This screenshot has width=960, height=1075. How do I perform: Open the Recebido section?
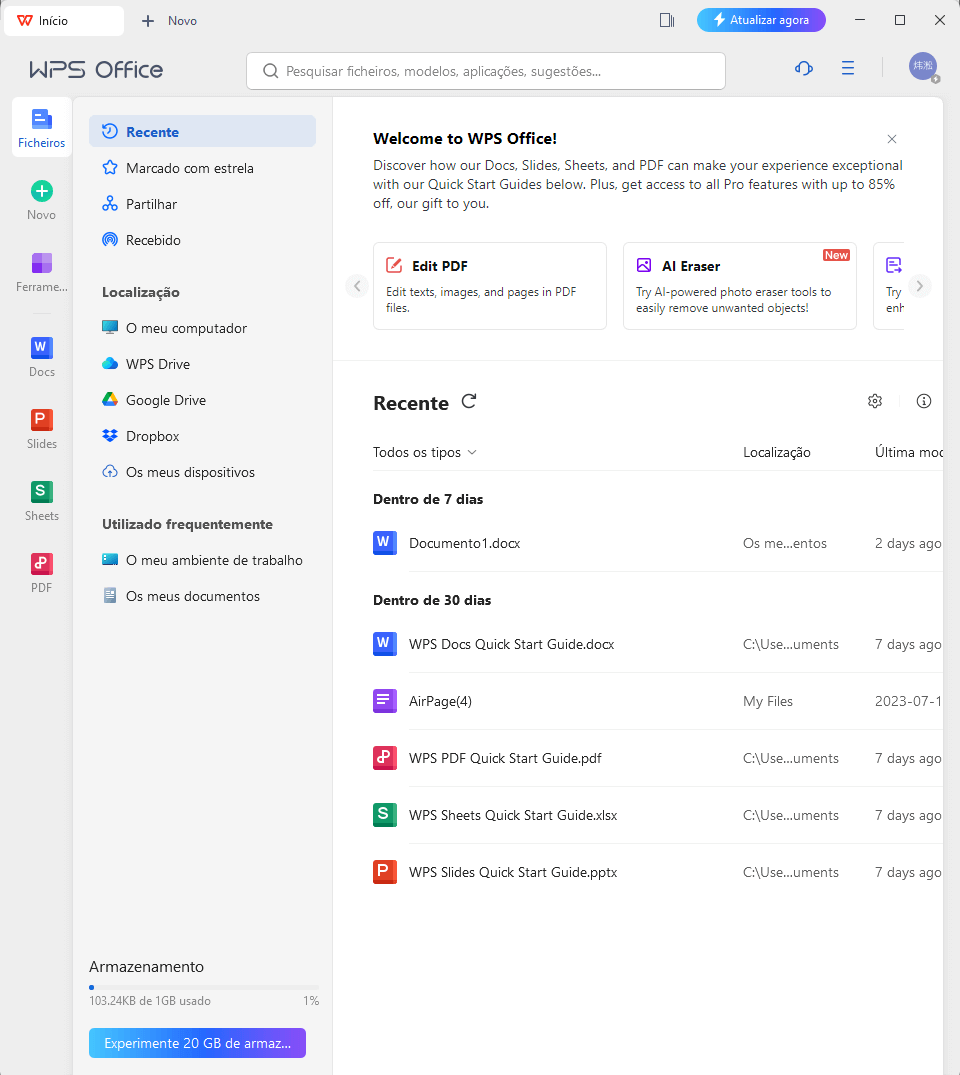[x=202, y=240]
